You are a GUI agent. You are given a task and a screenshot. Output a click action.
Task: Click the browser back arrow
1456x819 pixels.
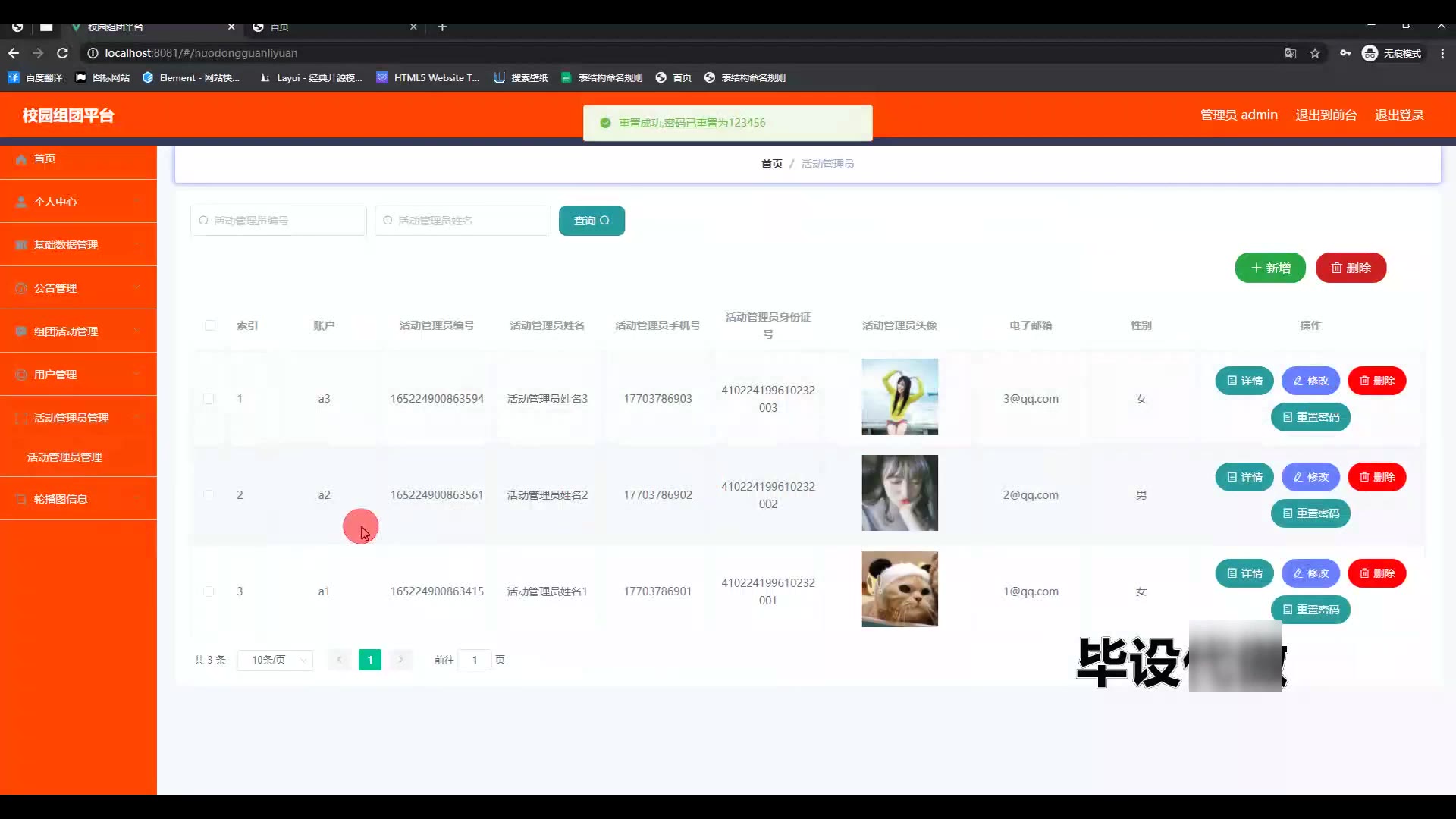(x=14, y=53)
